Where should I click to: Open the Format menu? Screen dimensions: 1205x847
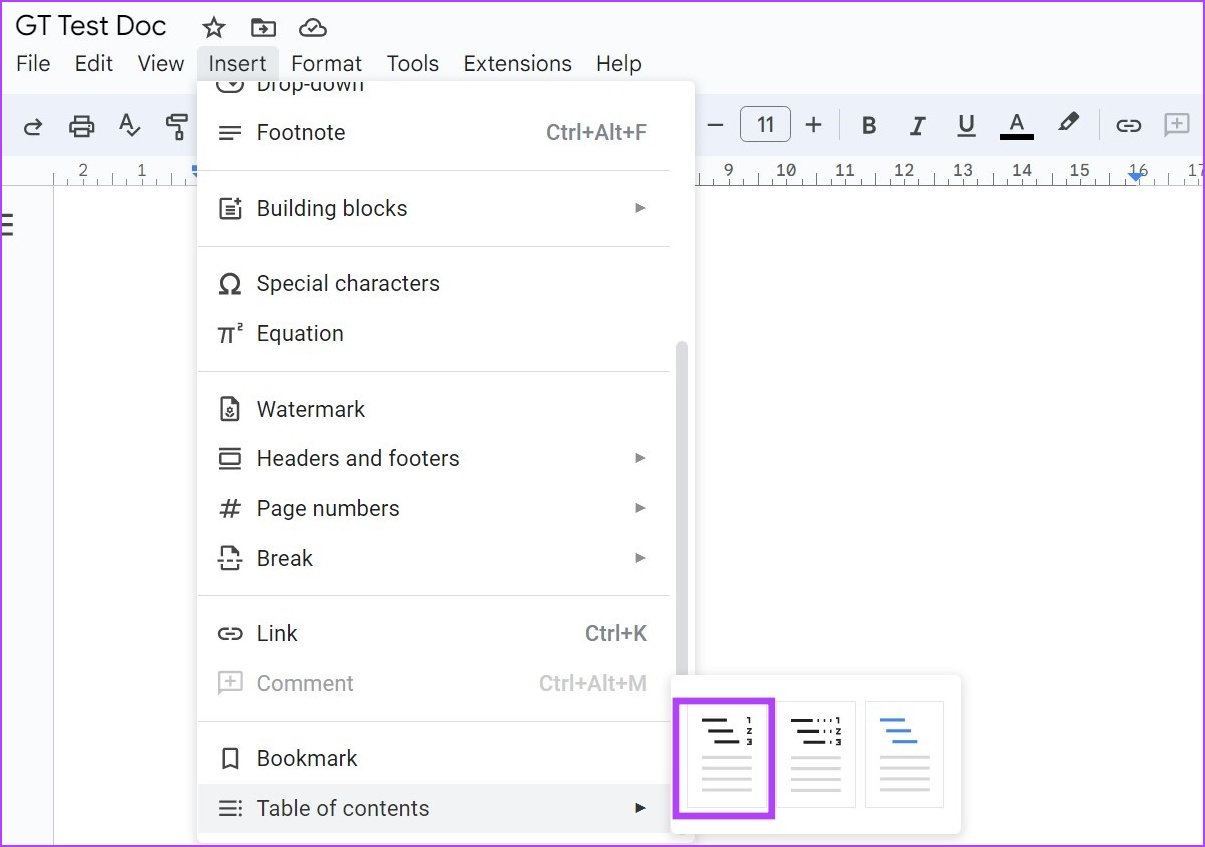(x=326, y=63)
